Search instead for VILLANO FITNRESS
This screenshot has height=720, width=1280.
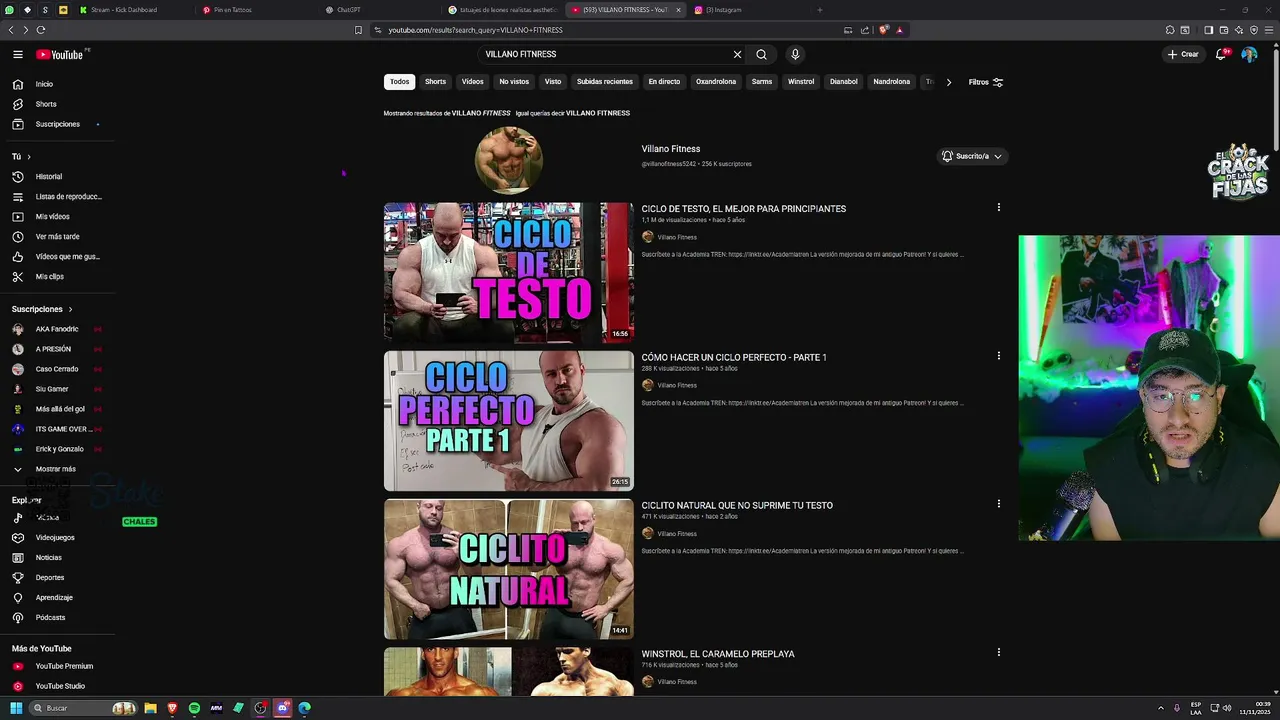point(598,113)
